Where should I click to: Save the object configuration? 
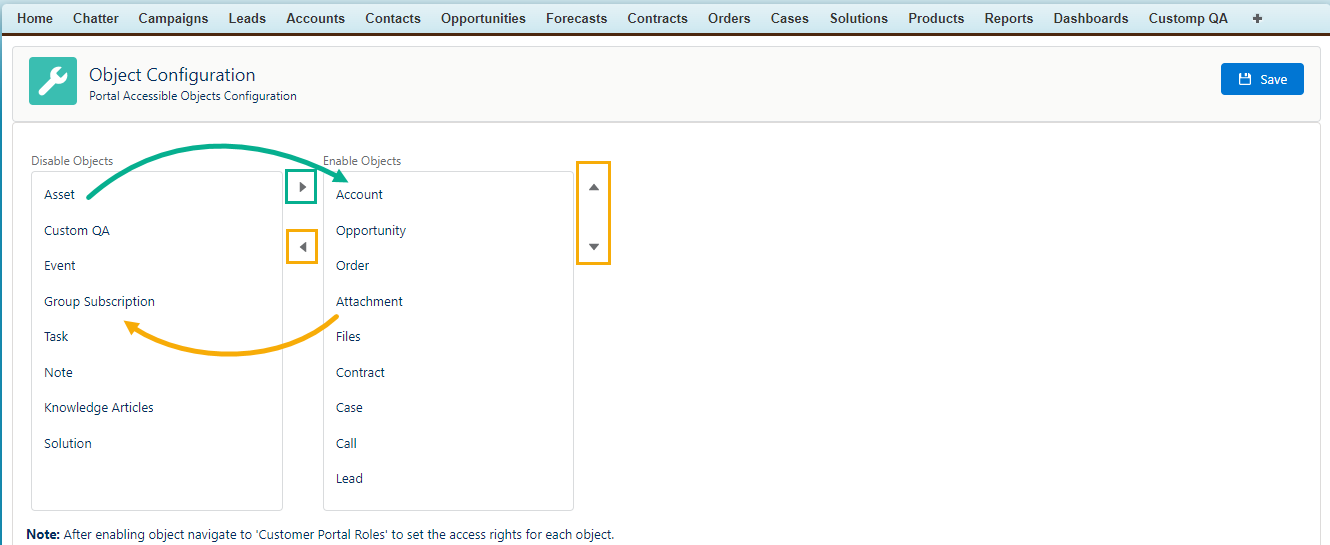1262,79
